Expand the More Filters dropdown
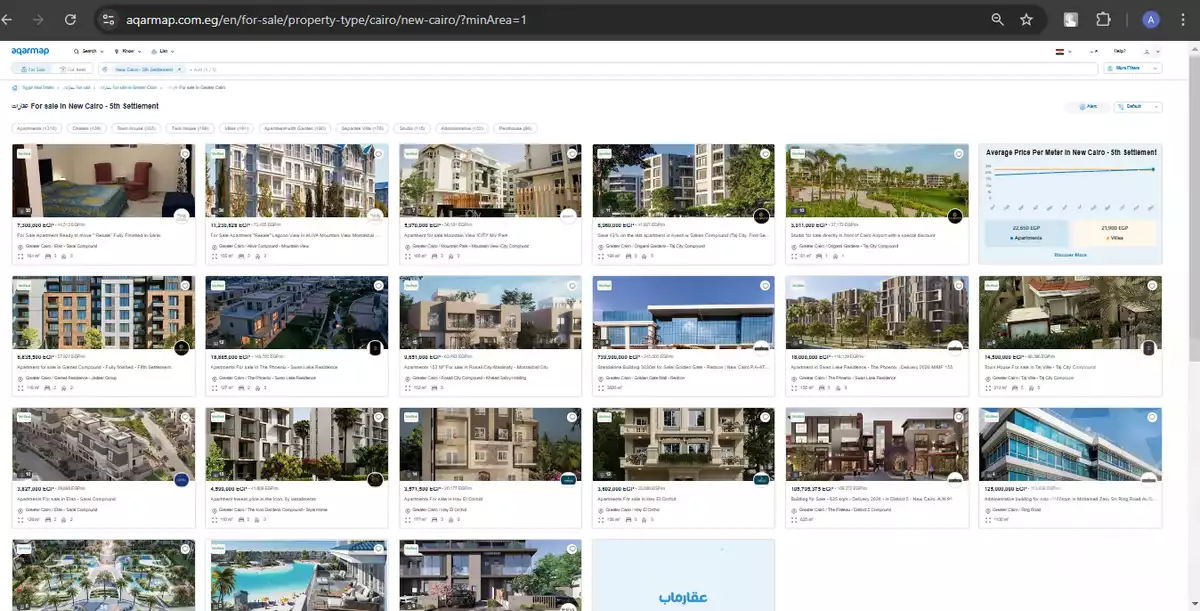Viewport: 1200px width, 611px height. [1133, 69]
